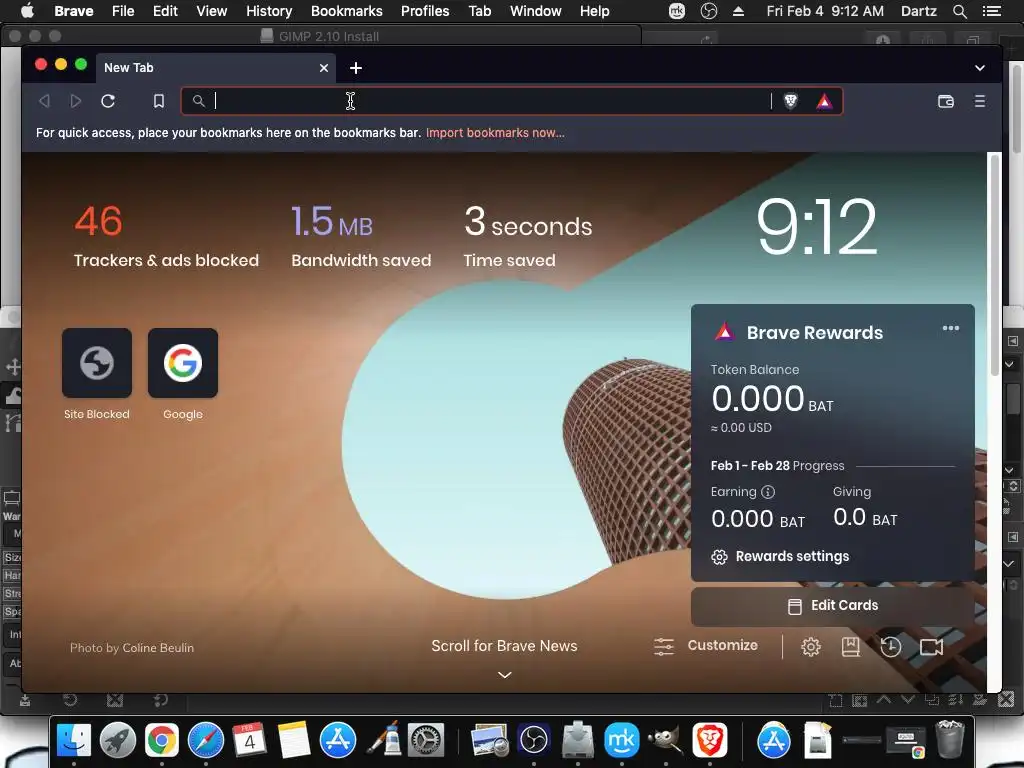The image size is (1024, 768).
Task: Open Launchpad from the Dock
Action: click(118, 740)
